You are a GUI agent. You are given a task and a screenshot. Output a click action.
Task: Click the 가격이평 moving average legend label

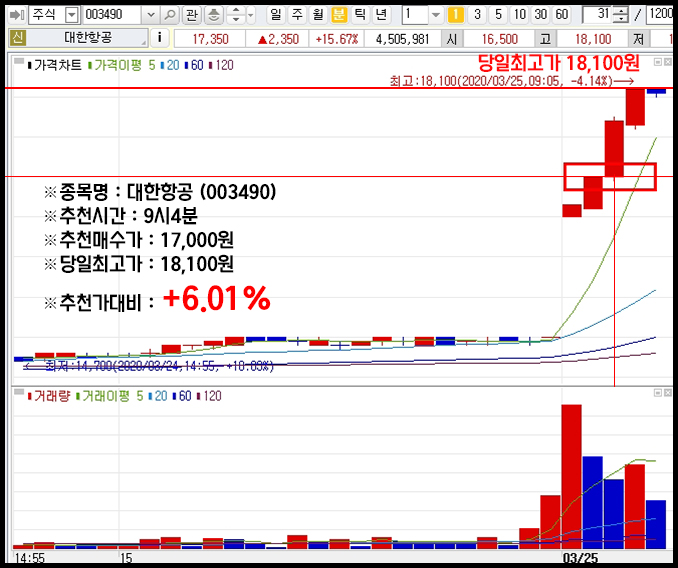click(x=118, y=65)
